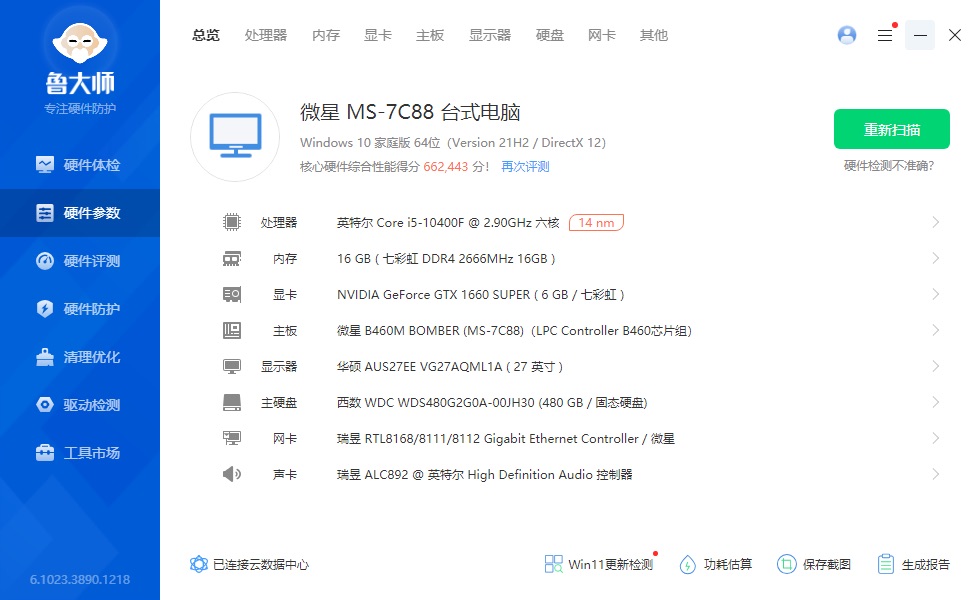
Task: Click the 处理器 chip icon
Action: point(232,222)
